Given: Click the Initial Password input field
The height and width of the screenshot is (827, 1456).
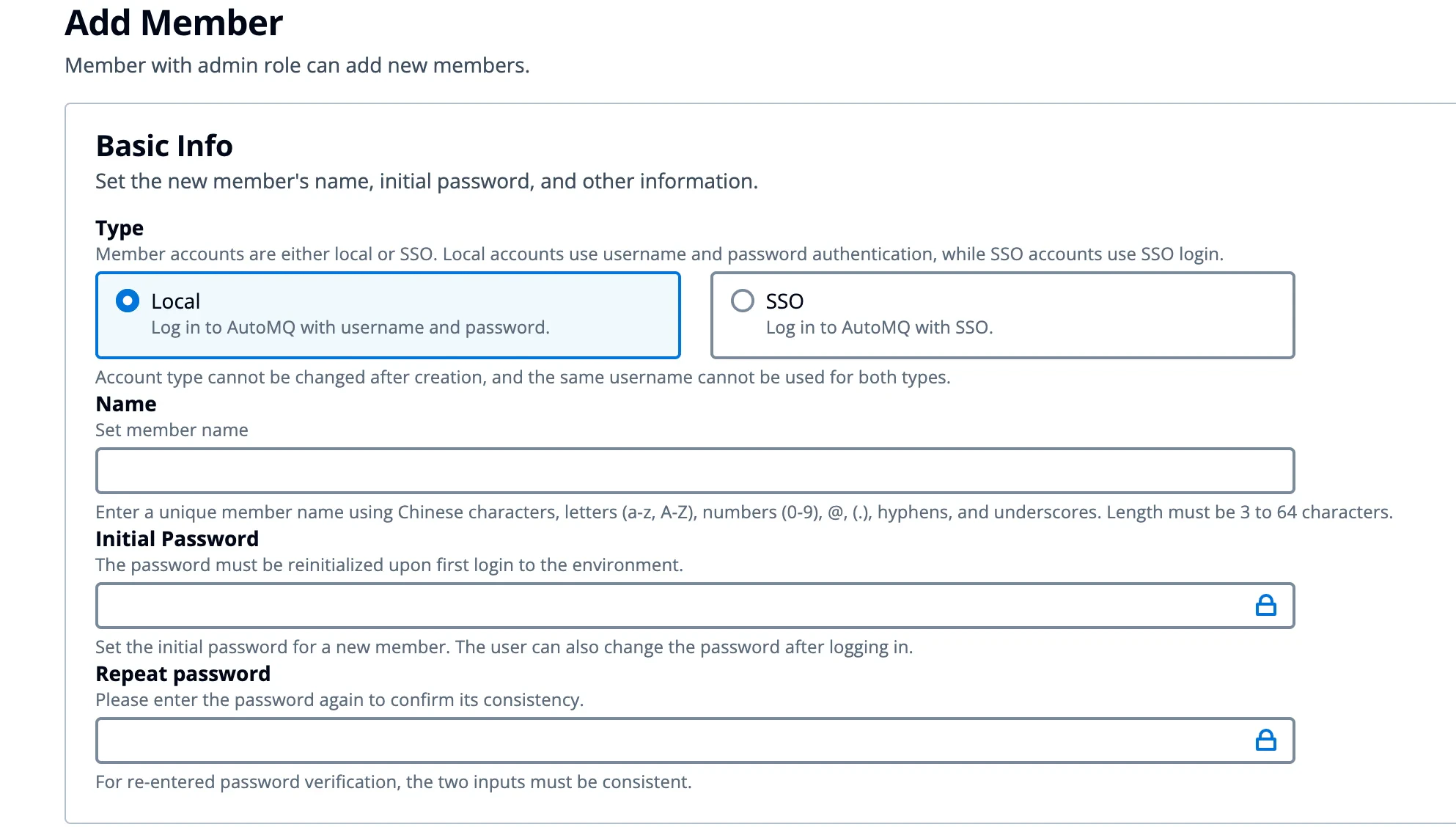Looking at the screenshot, I should (660, 606).
